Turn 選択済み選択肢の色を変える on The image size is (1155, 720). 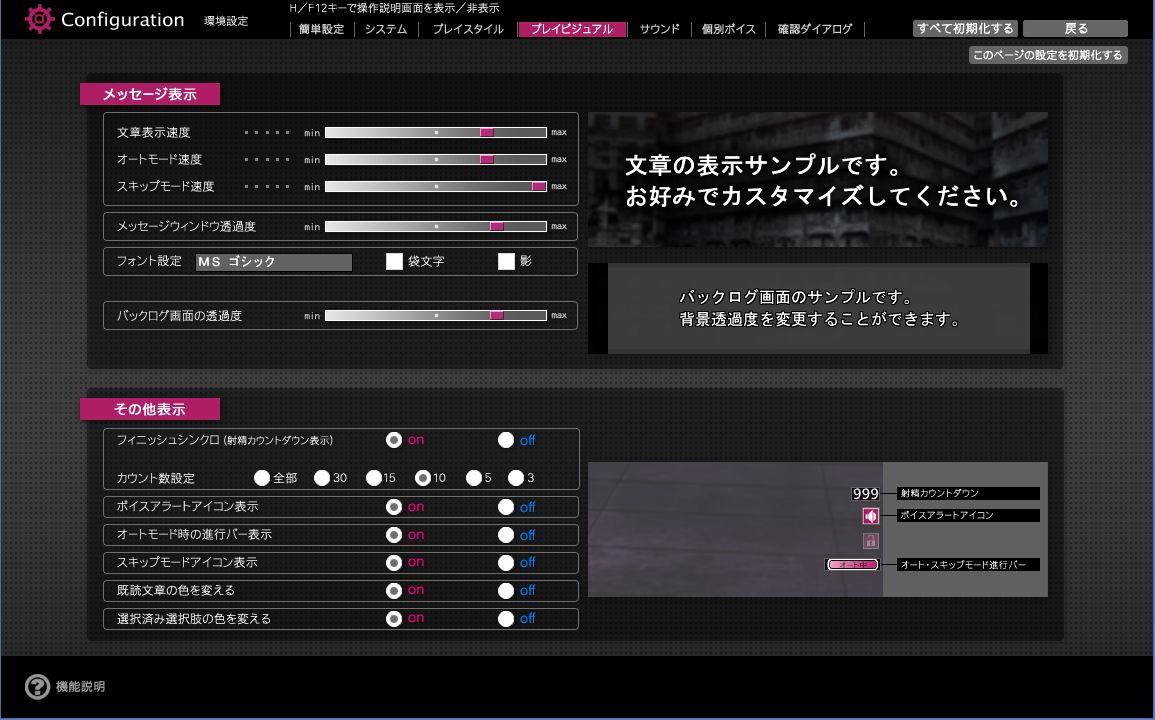[394, 618]
